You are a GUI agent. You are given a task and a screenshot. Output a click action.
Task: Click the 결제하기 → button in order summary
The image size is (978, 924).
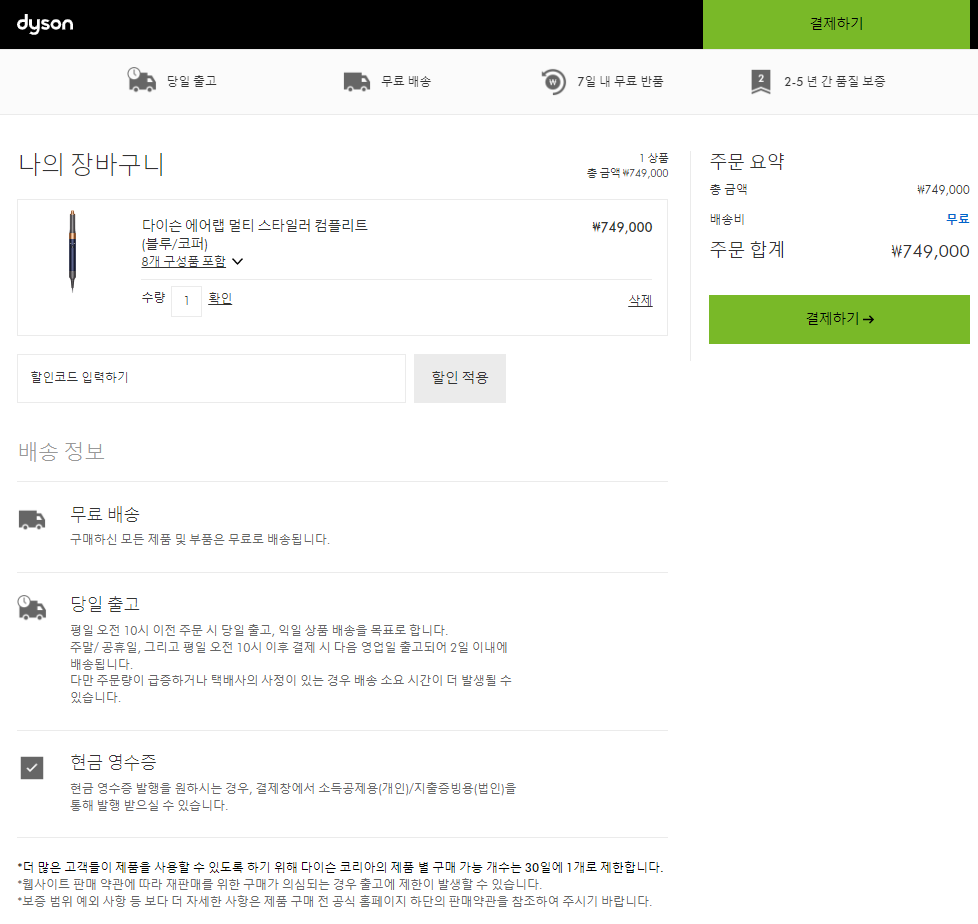point(839,319)
